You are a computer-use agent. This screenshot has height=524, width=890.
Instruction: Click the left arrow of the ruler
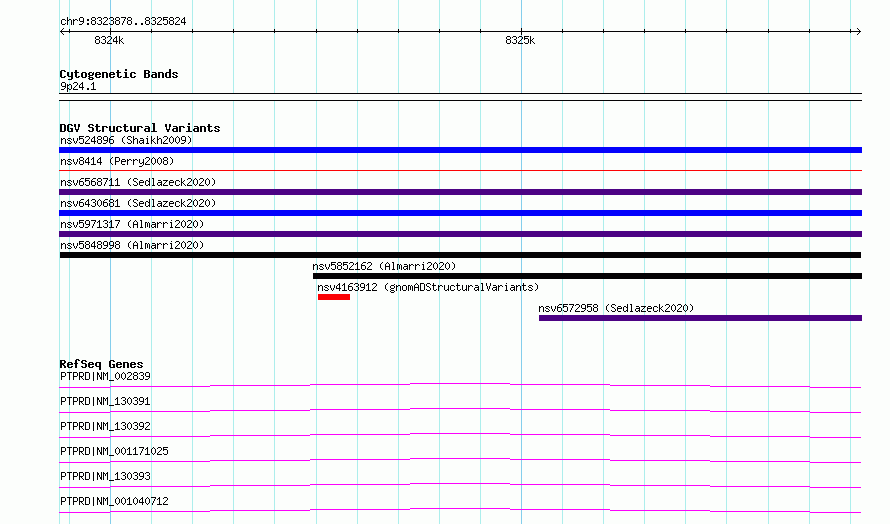(63, 32)
